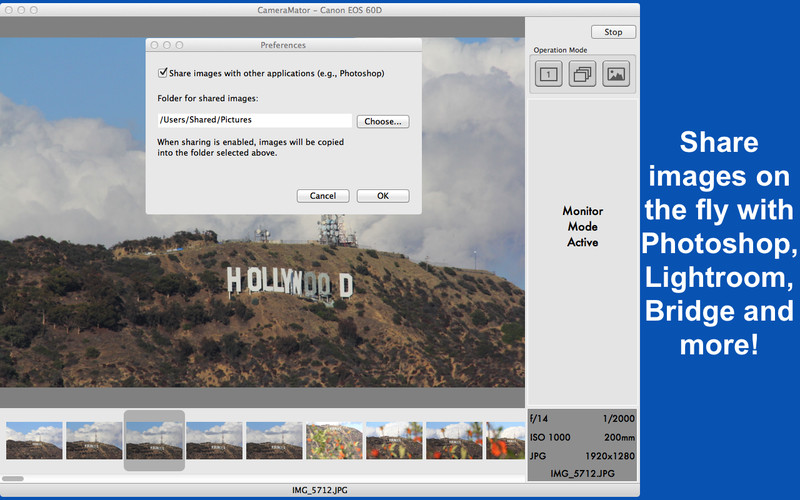This screenshot has width=800, height=500.
Task: Click the Folder for shared images label
Action: tap(208, 98)
